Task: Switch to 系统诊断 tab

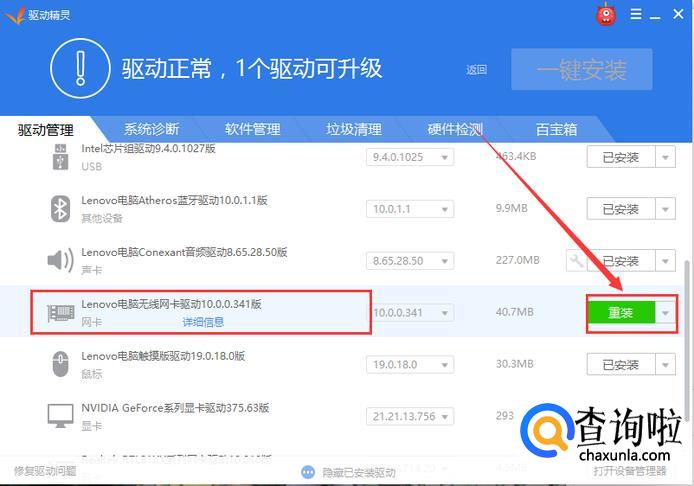Action: (x=151, y=129)
